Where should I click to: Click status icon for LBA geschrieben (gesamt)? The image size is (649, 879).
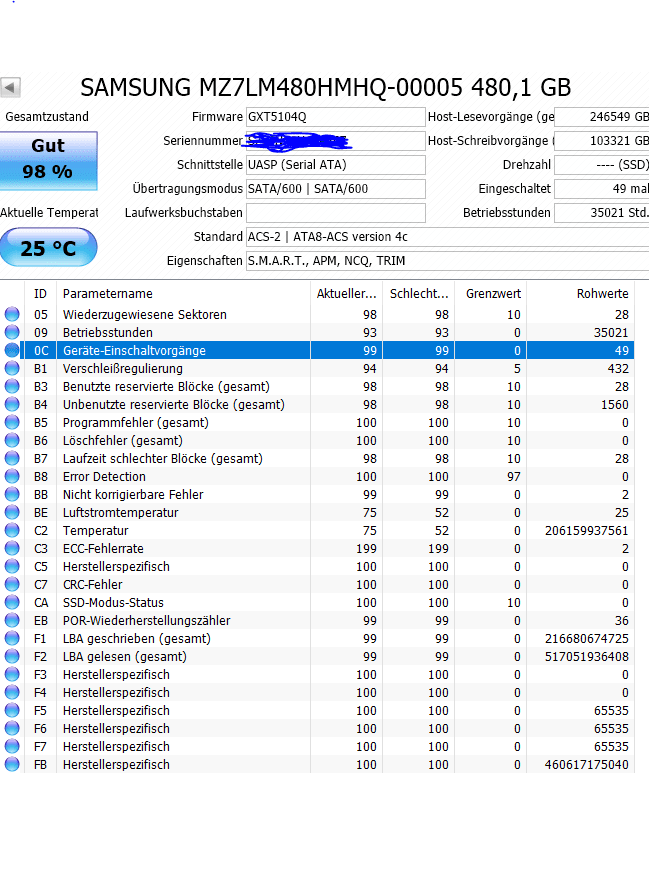tap(12, 638)
